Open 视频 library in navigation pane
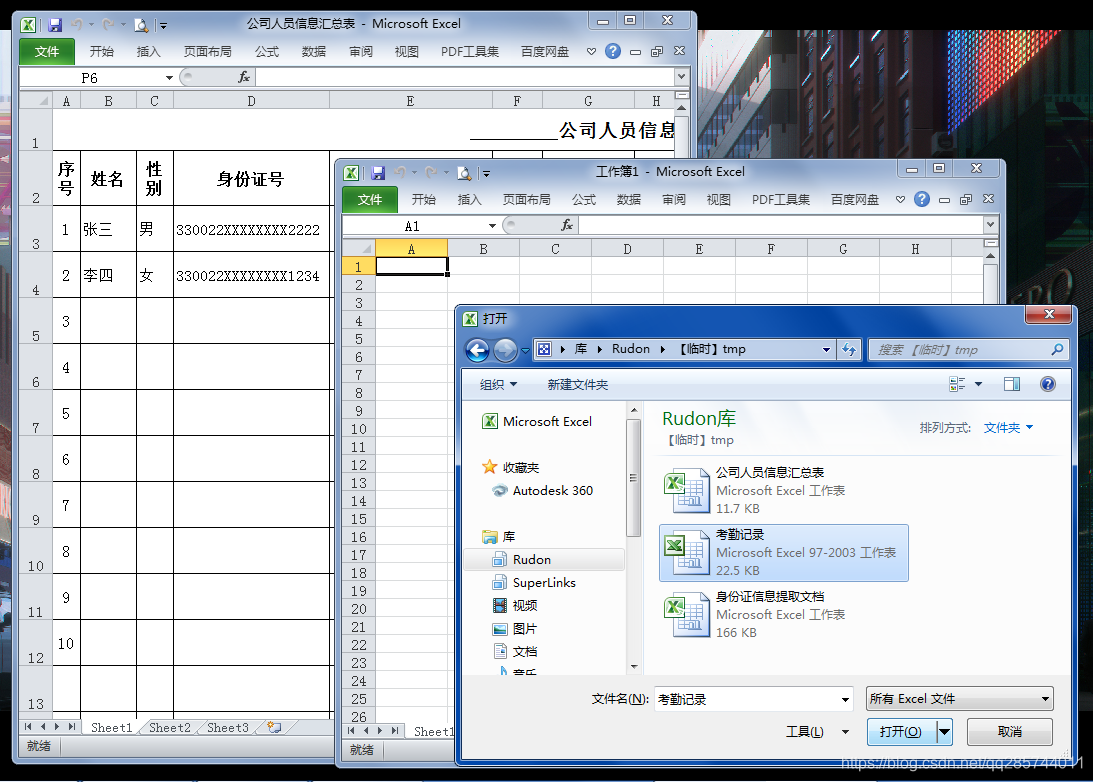The image size is (1093, 782). point(524,606)
